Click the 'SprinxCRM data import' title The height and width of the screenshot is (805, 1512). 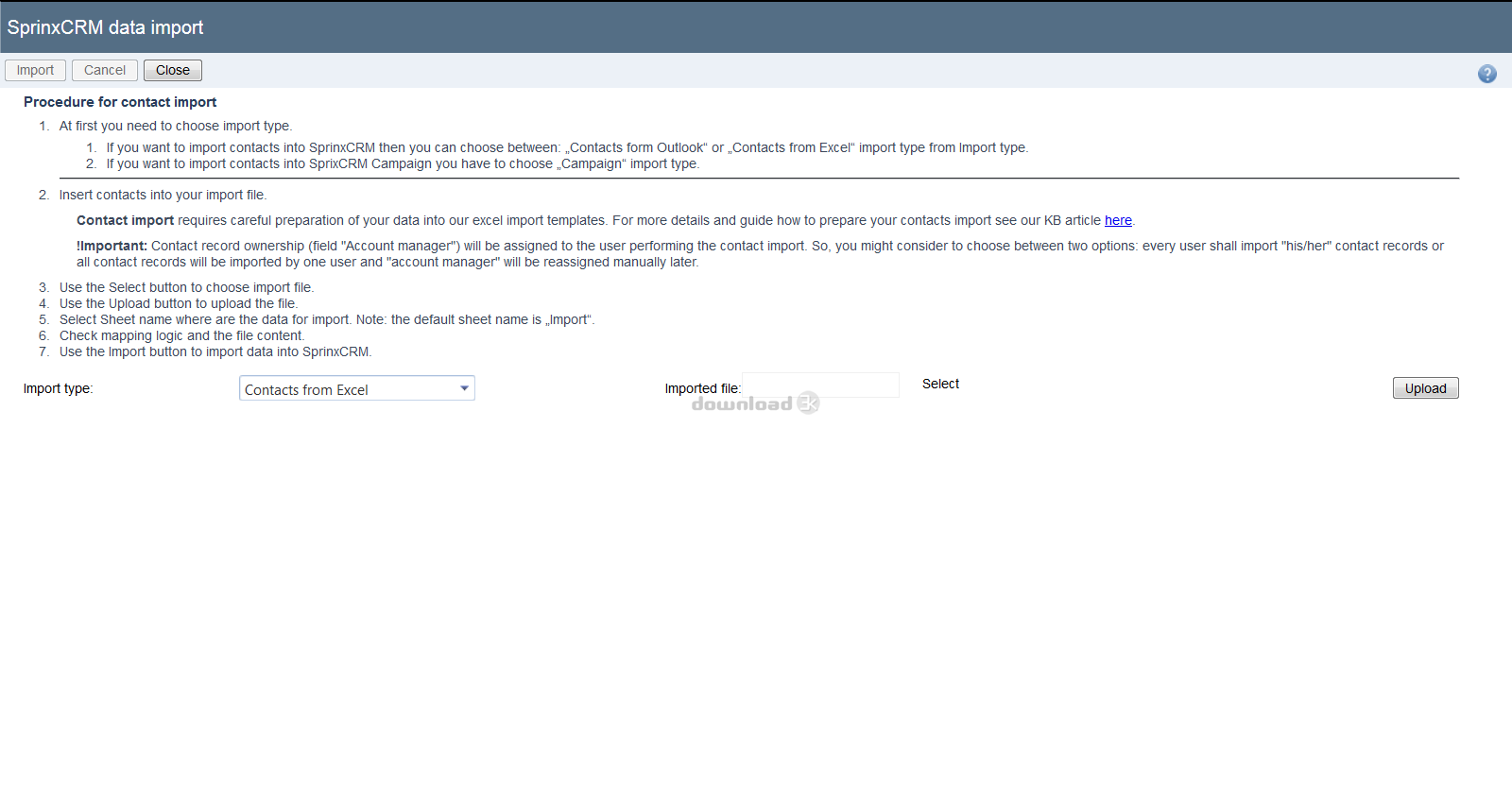pyautogui.click(x=105, y=27)
